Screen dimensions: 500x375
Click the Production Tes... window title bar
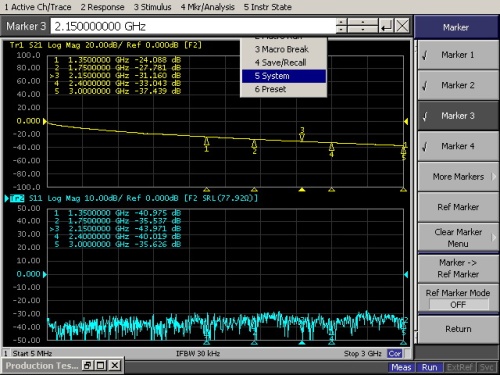tap(42, 366)
